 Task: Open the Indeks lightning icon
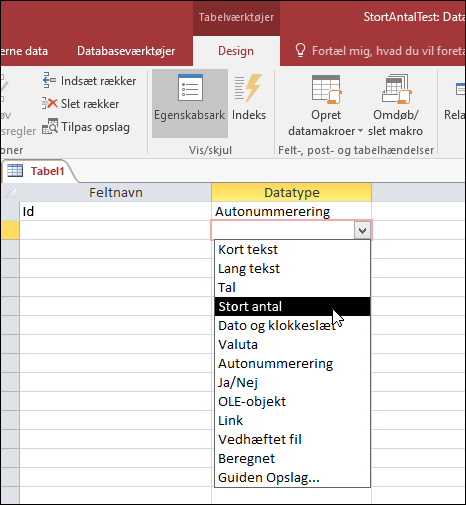248,88
